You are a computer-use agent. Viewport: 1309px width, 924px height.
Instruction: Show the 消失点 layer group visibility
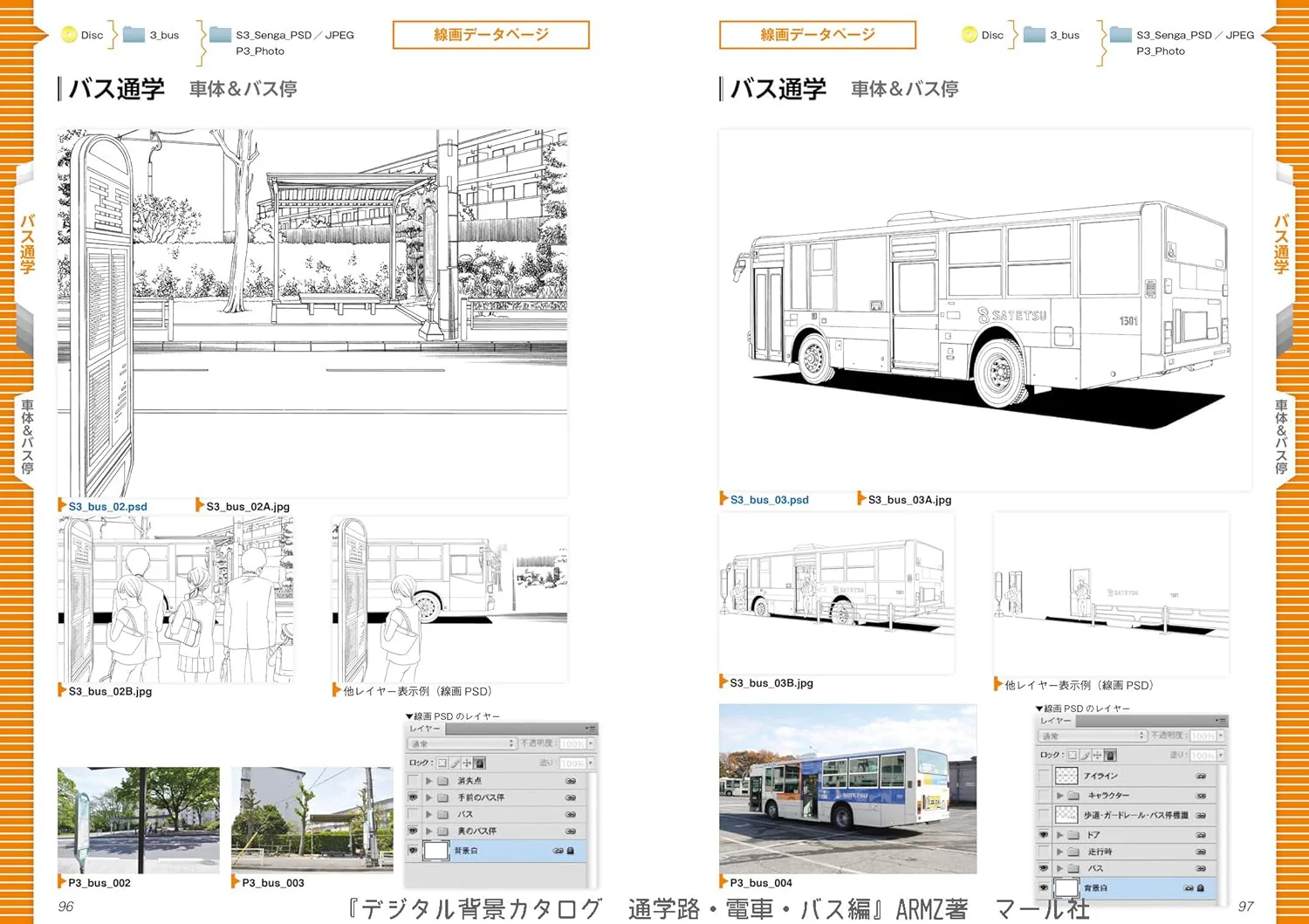[x=413, y=781]
